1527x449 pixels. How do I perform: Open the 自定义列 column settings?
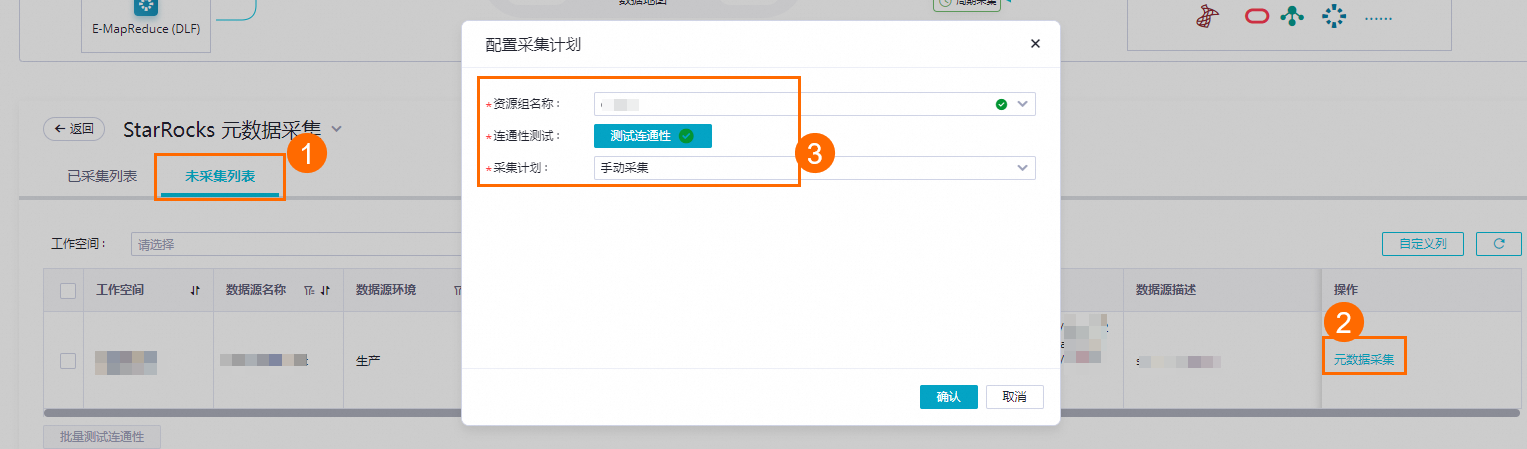(1422, 243)
